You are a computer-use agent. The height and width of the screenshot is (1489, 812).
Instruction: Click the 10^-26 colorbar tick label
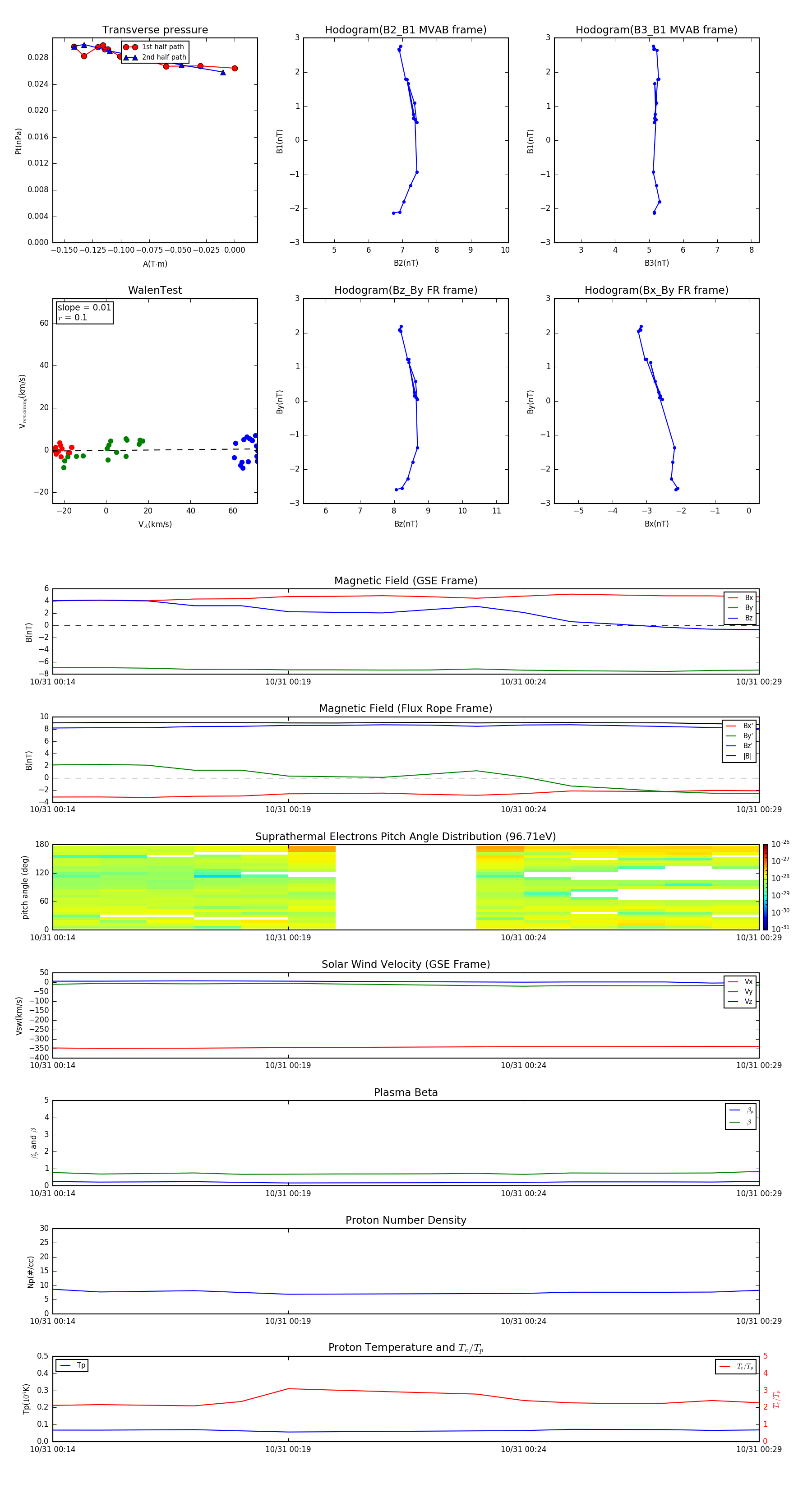(x=780, y=844)
